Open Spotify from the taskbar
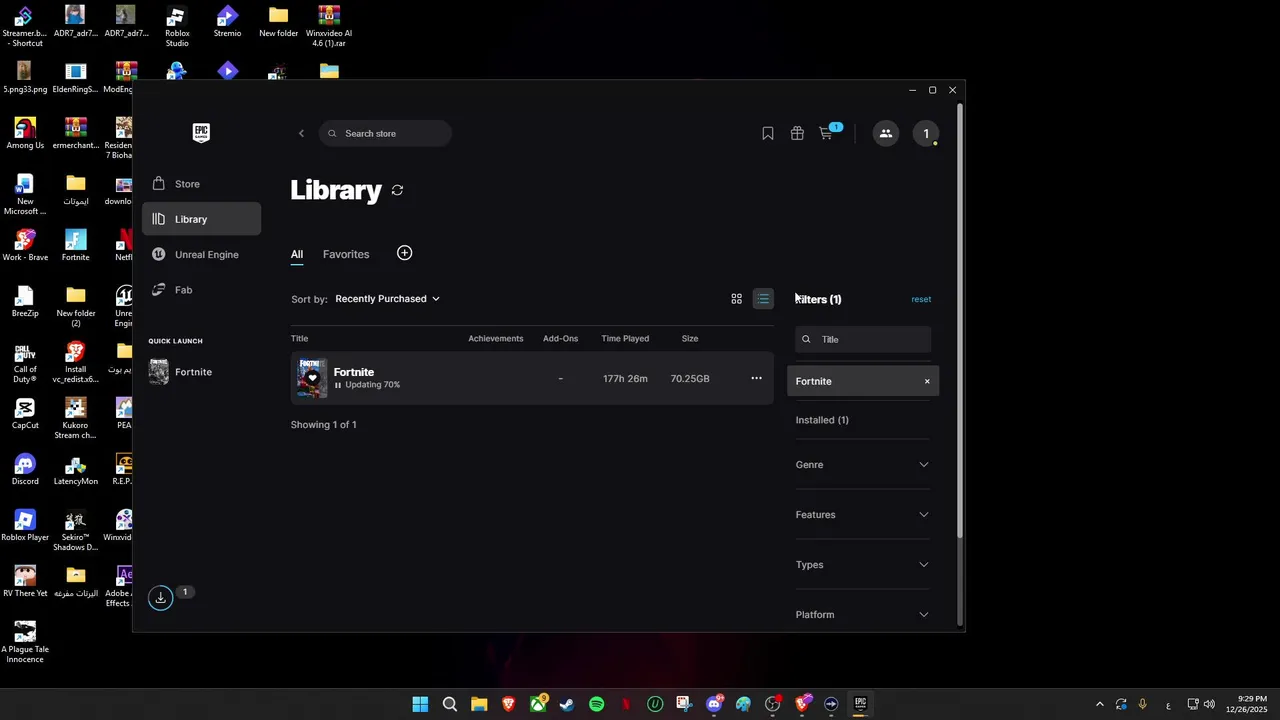This screenshot has width=1280, height=720. (597, 704)
